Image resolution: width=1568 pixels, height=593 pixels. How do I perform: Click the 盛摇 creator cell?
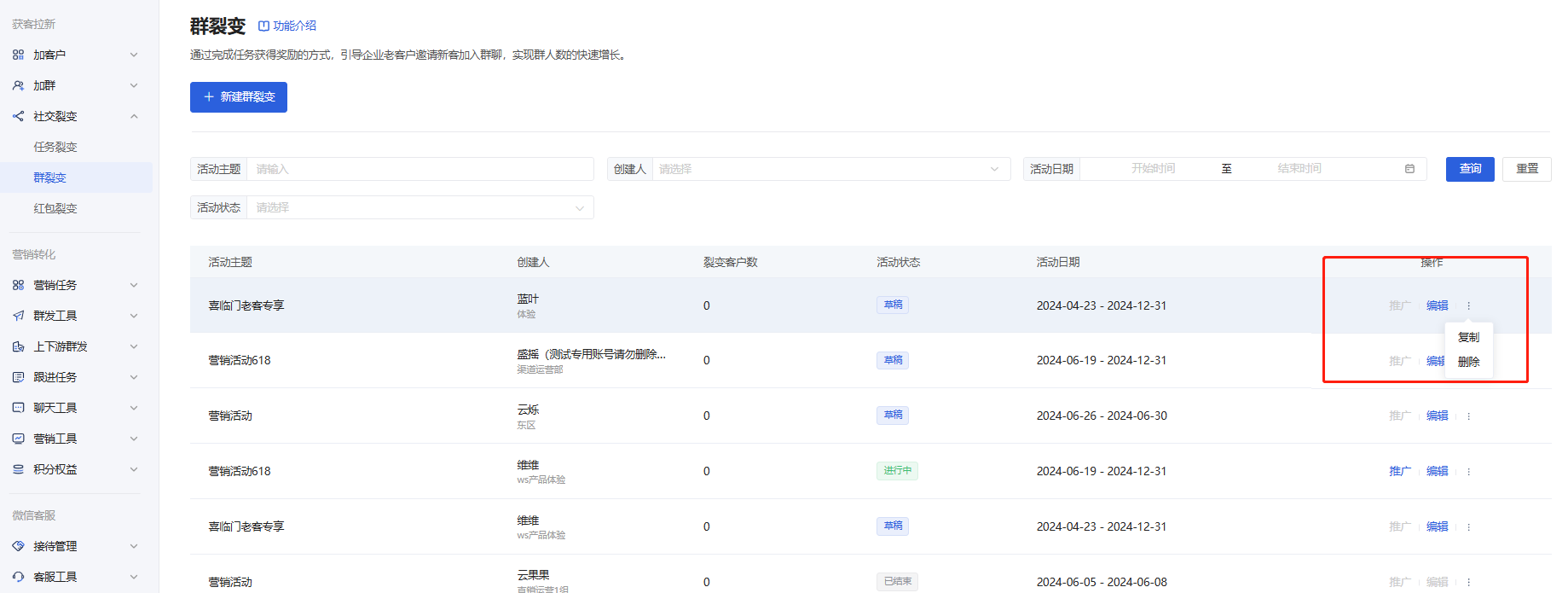(x=591, y=360)
